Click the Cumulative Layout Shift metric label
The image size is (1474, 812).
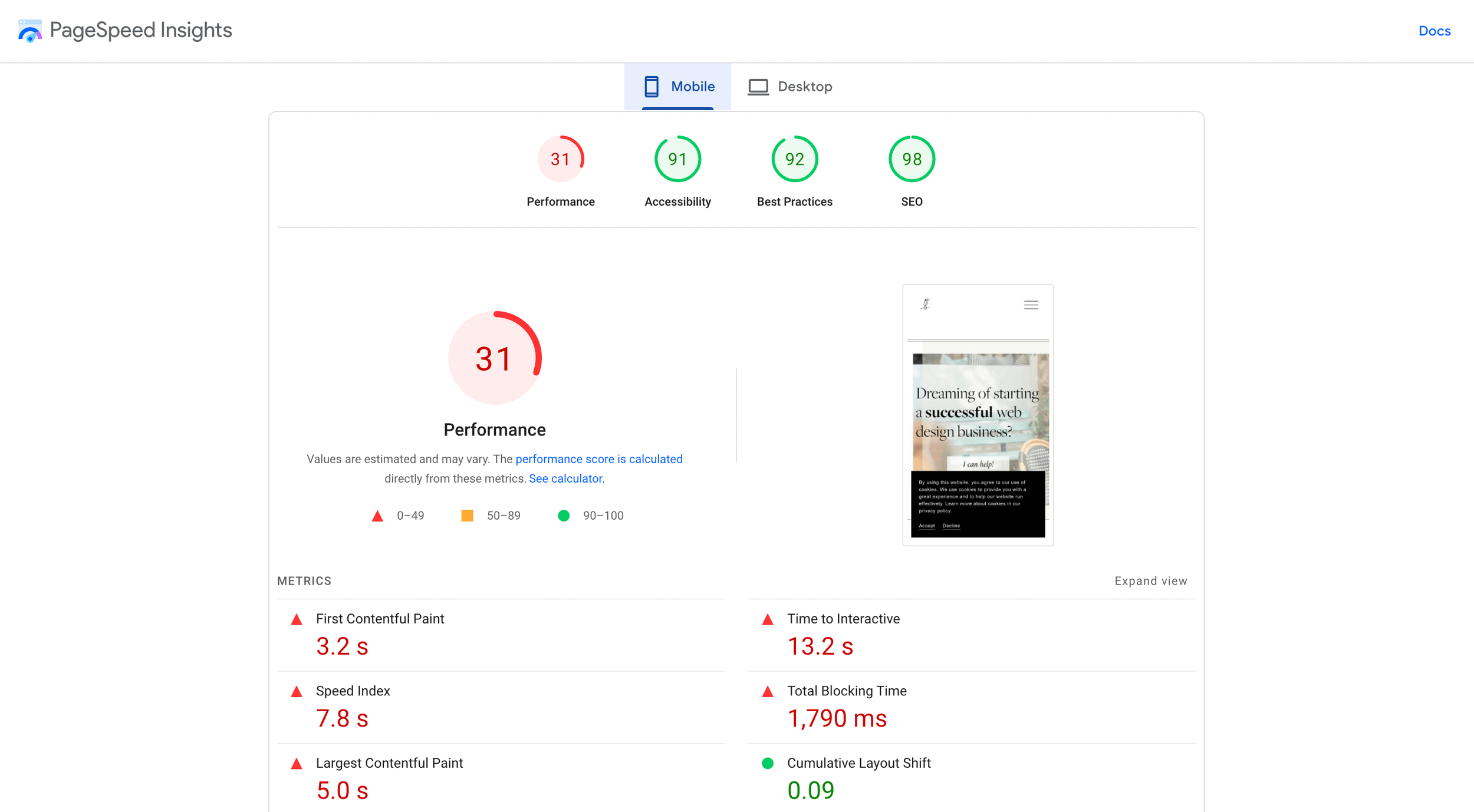coord(858,763)
